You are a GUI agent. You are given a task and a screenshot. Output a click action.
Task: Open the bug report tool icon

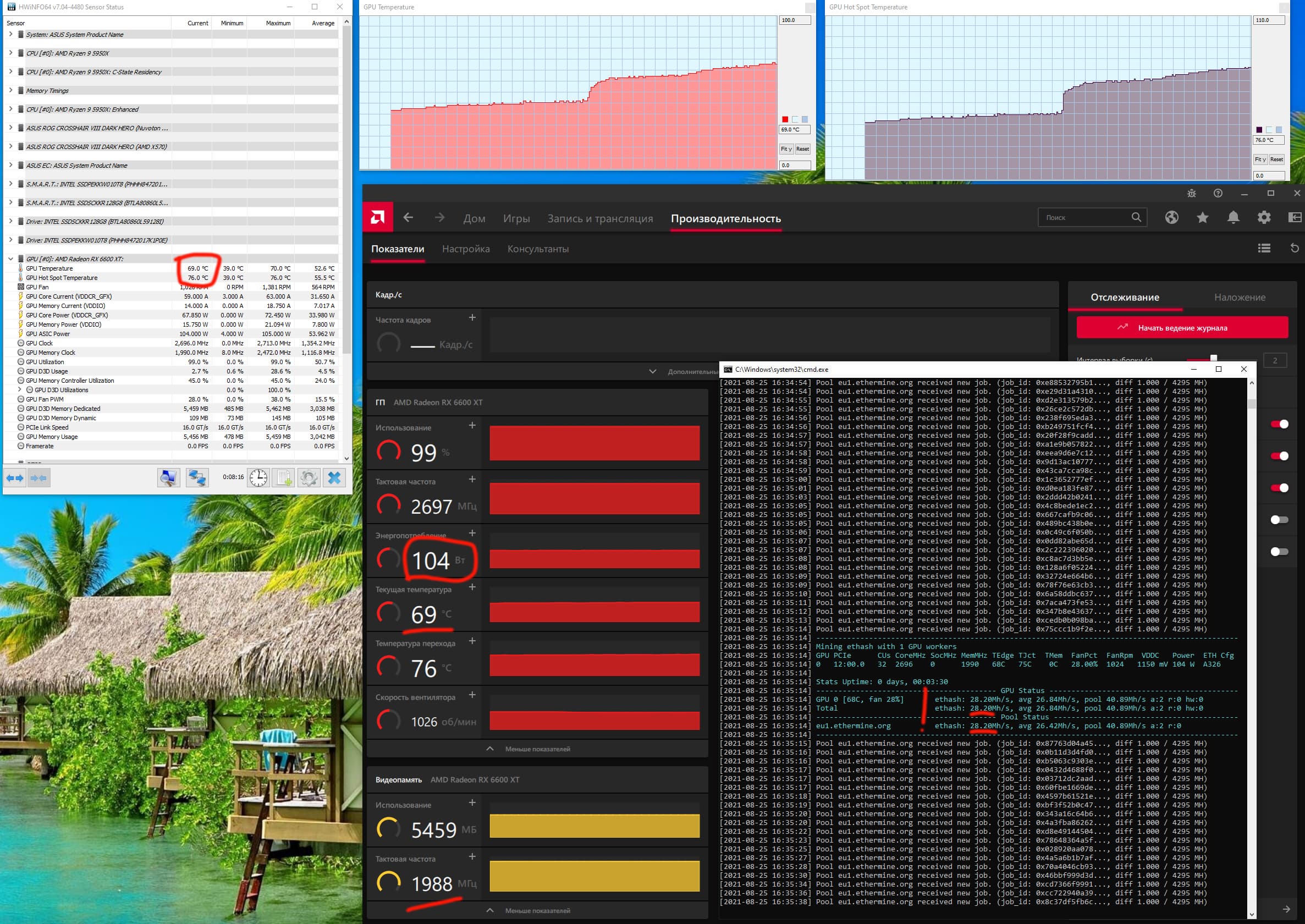[1191, 194]
